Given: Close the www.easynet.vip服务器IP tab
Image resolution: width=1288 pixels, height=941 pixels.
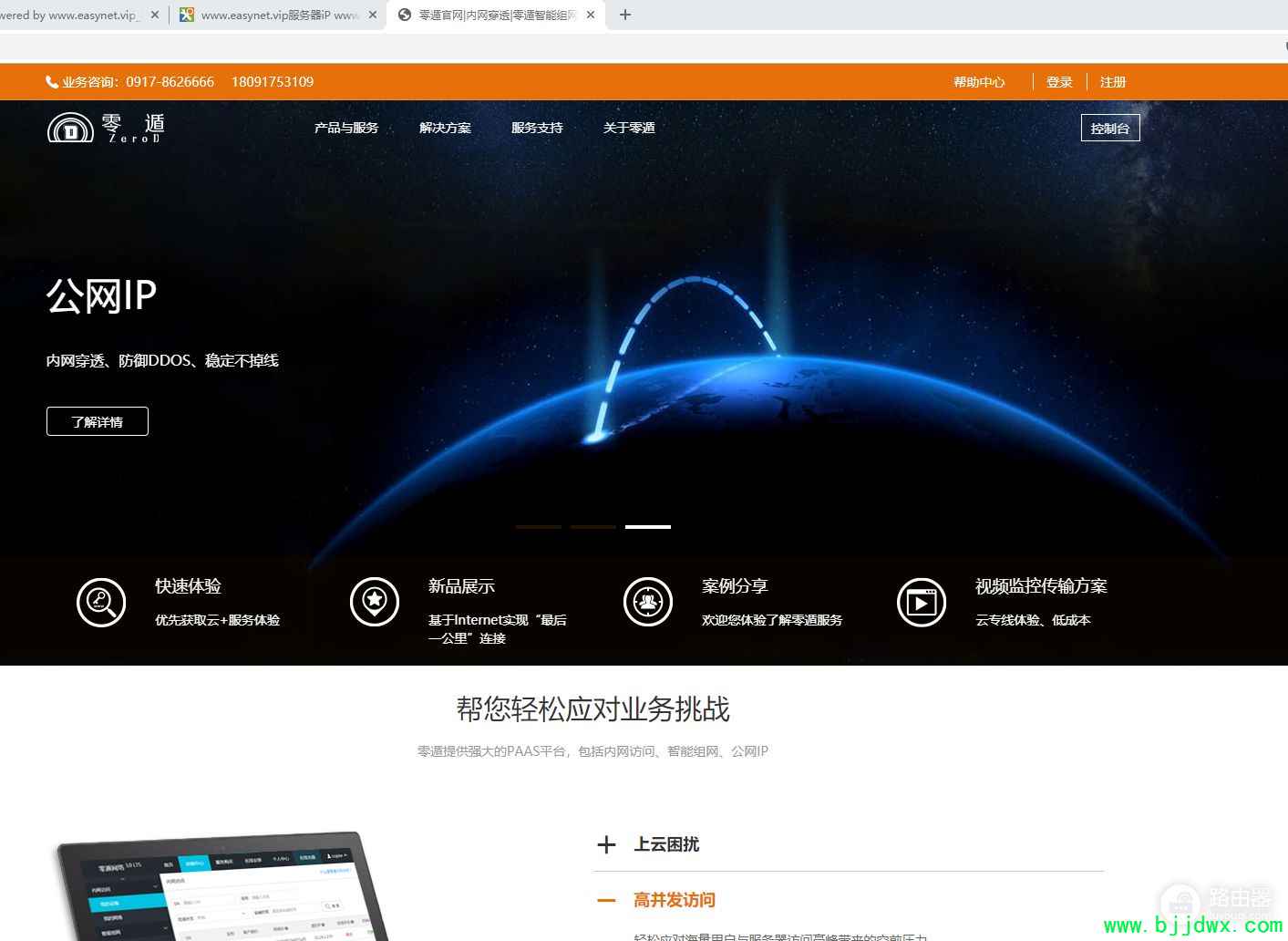Looking at the screenshot, I should [373, 15].
